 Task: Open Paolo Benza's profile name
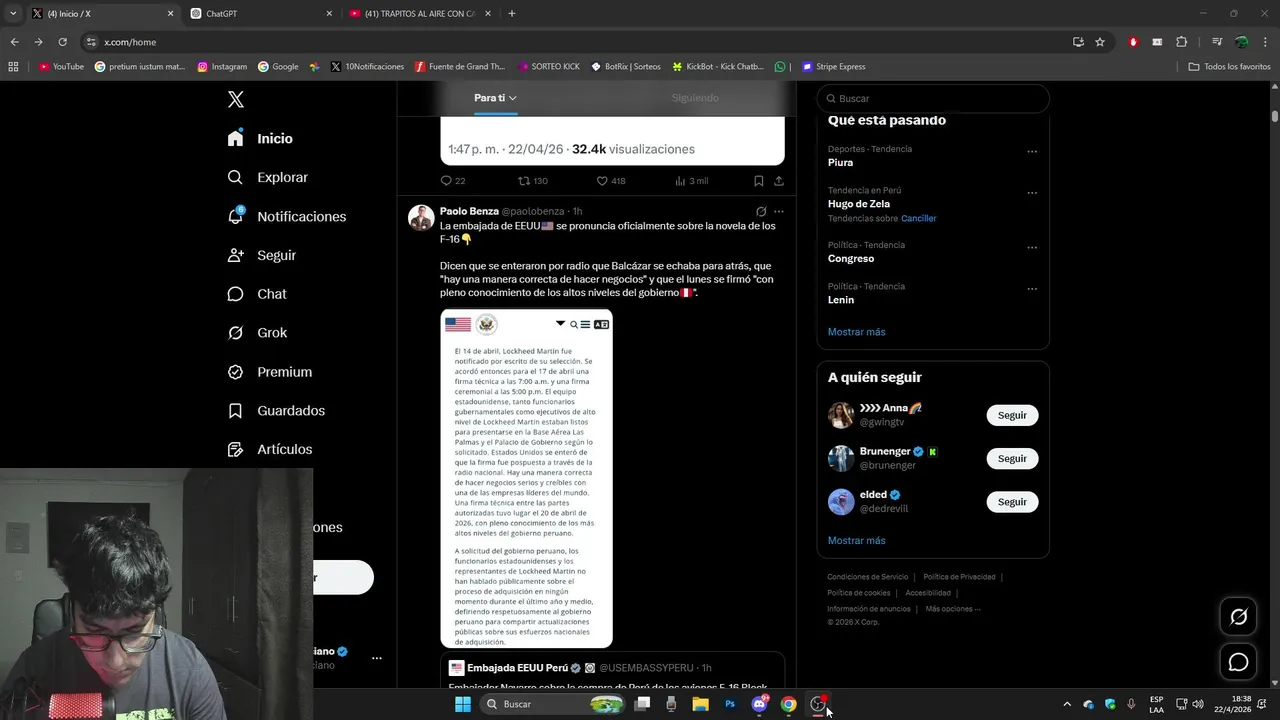(469, 211)
